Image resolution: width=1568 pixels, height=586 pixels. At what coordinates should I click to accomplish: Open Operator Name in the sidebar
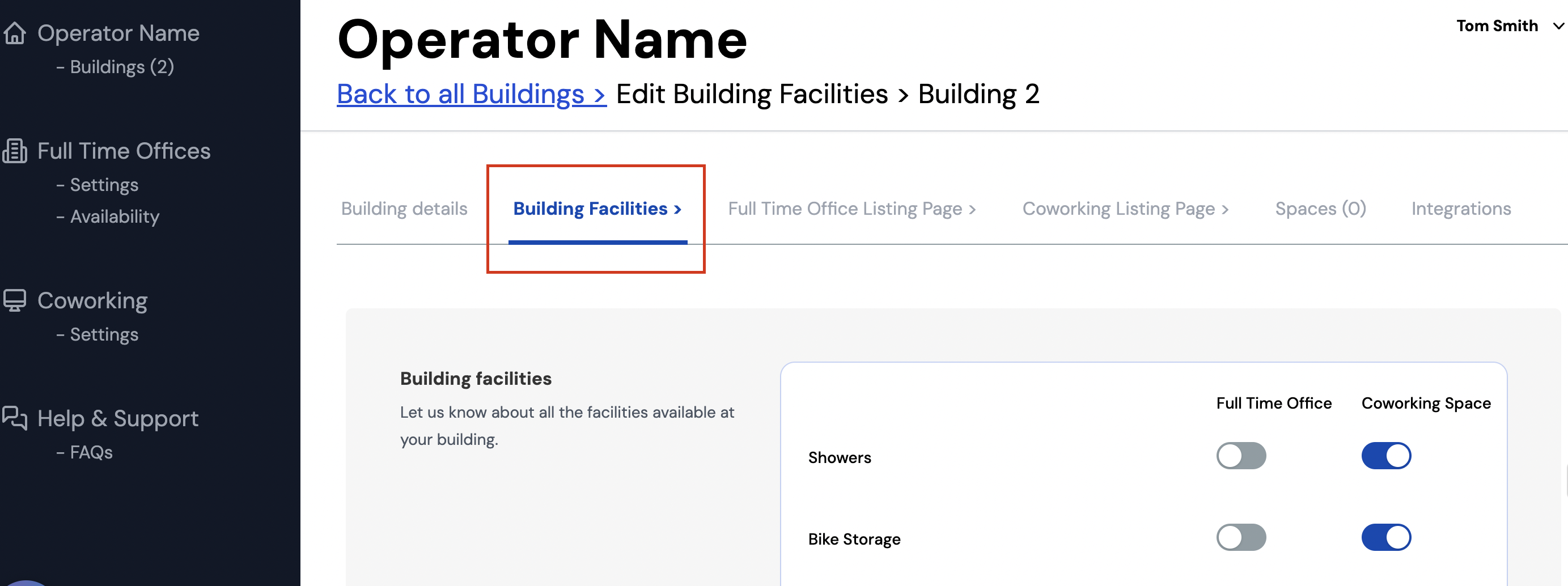(x=118, y=33)
